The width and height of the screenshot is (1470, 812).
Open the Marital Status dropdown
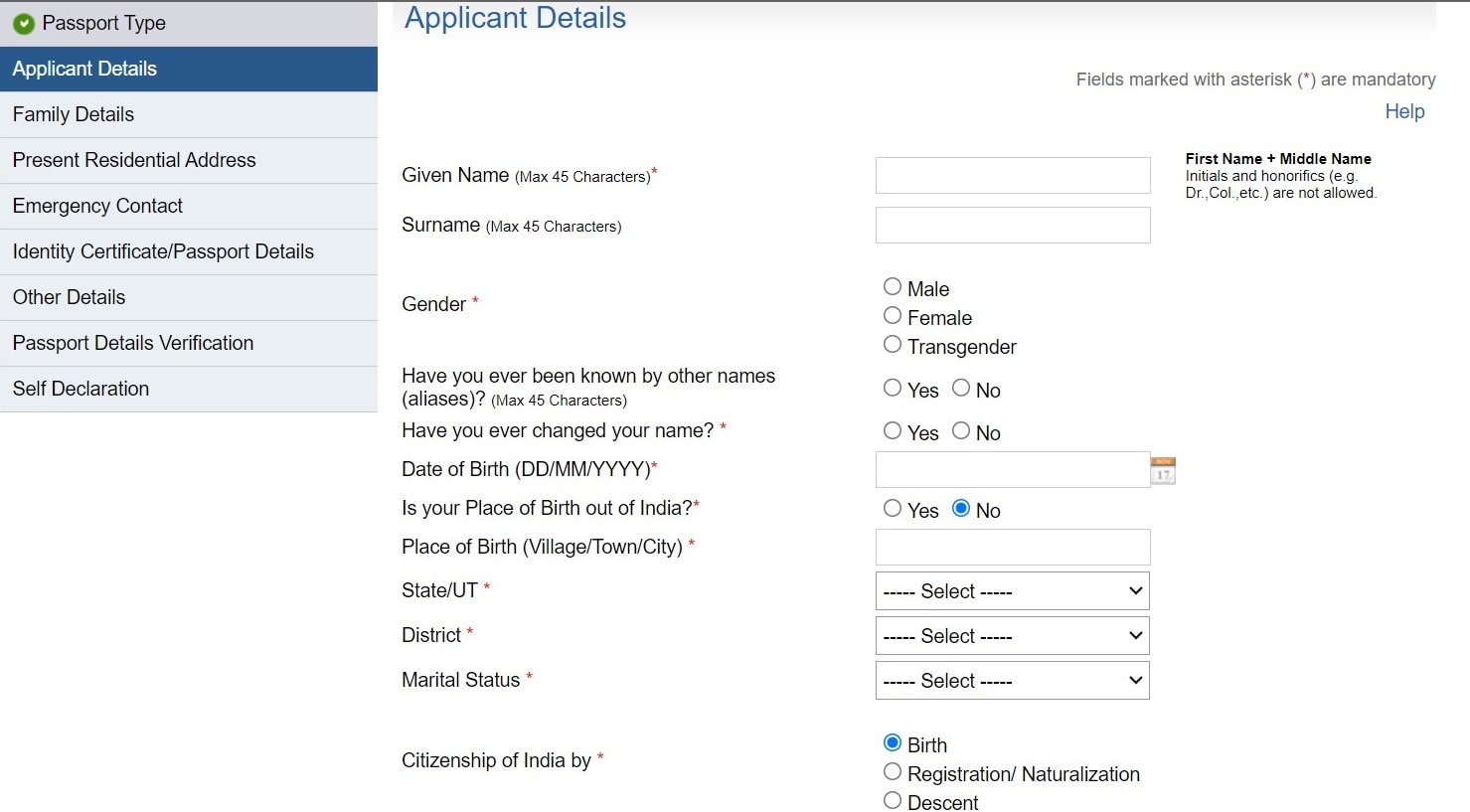click(1012, 681)
